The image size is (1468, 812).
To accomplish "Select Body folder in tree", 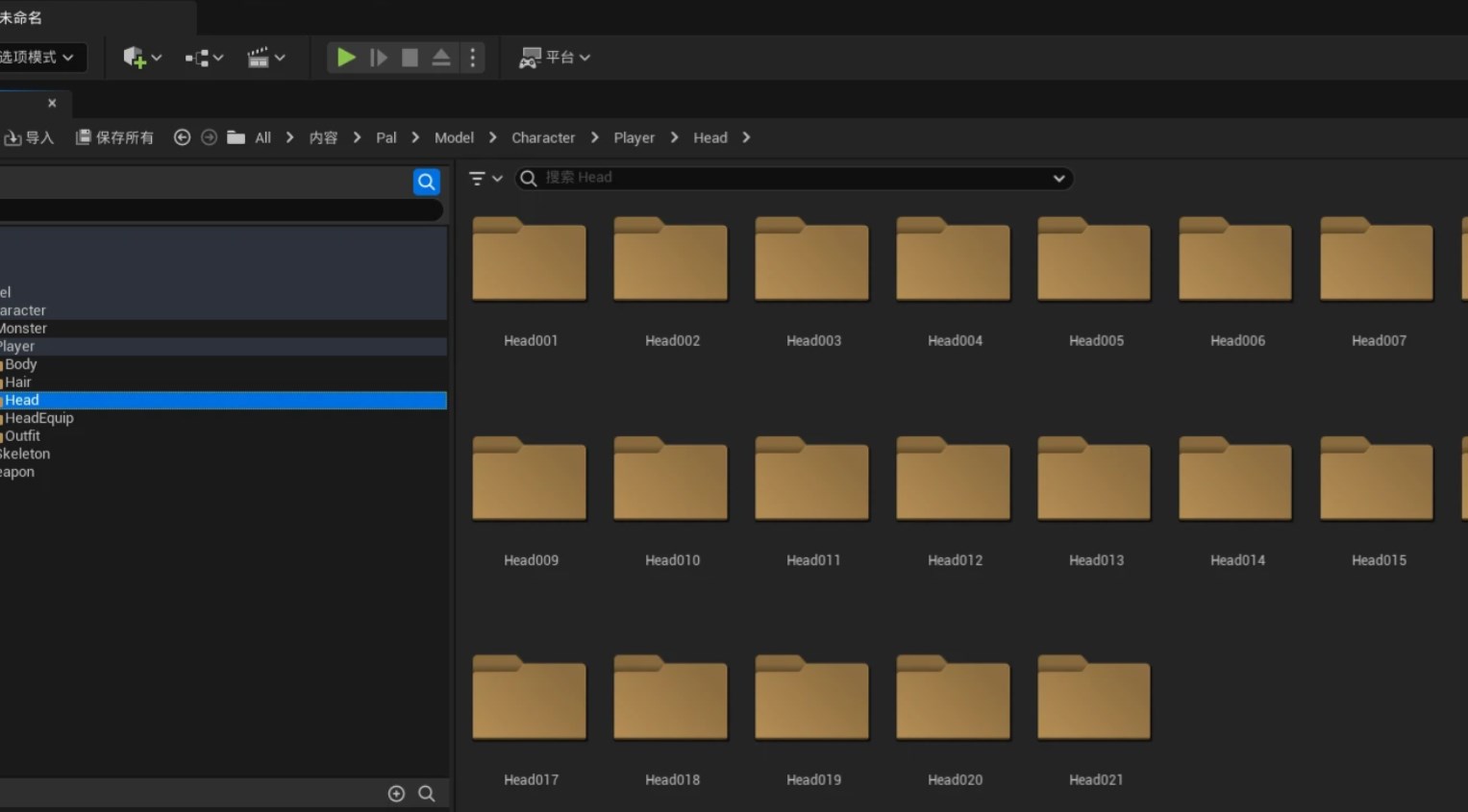I will 20,364.
